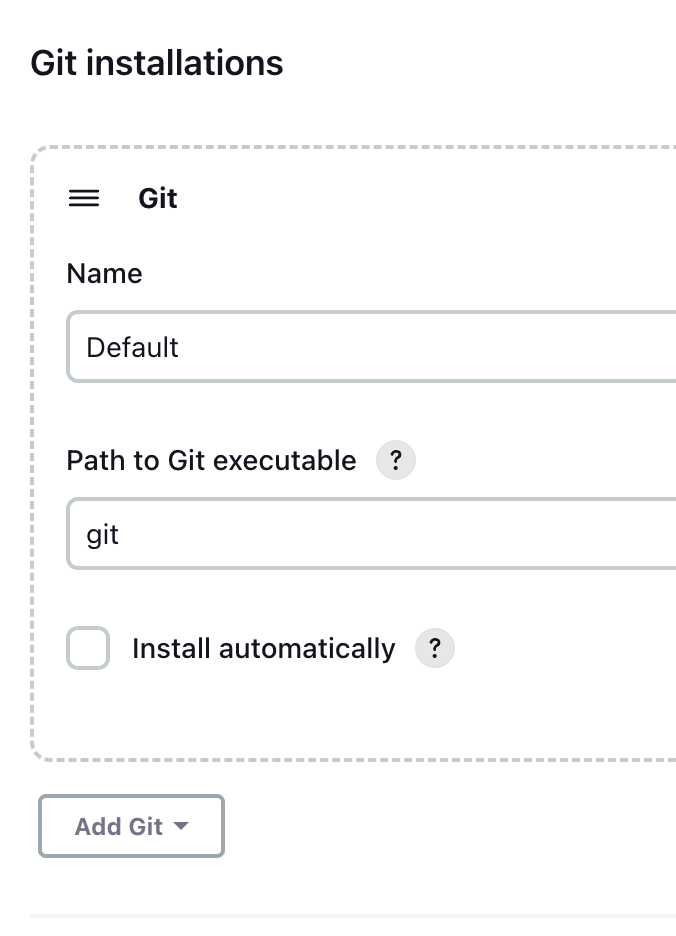This screenshot has width=676, height=936.
Task: Click the caret arrow on Add Git
Action: click(181, 826)
